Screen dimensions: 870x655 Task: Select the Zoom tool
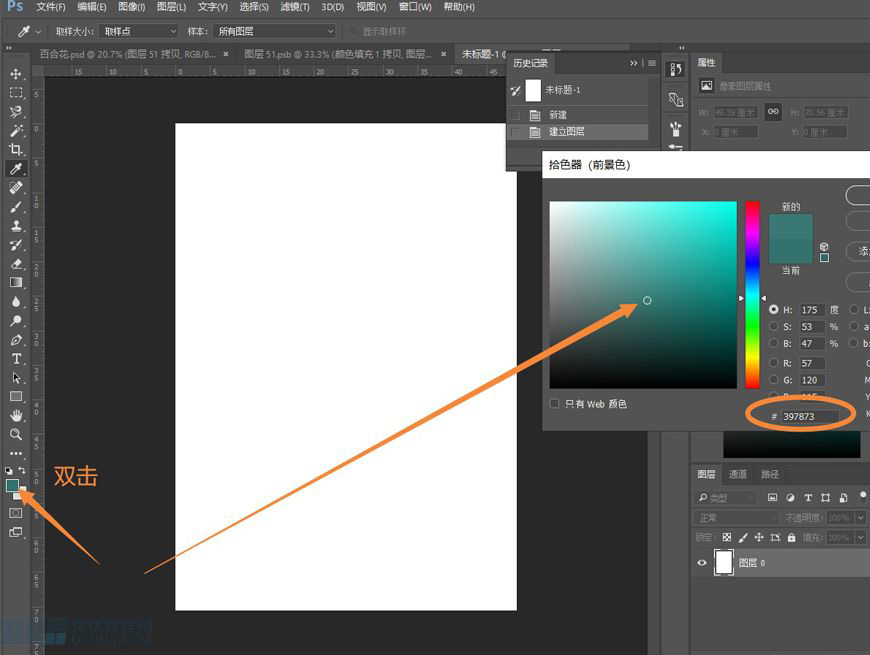coord(14,435)
